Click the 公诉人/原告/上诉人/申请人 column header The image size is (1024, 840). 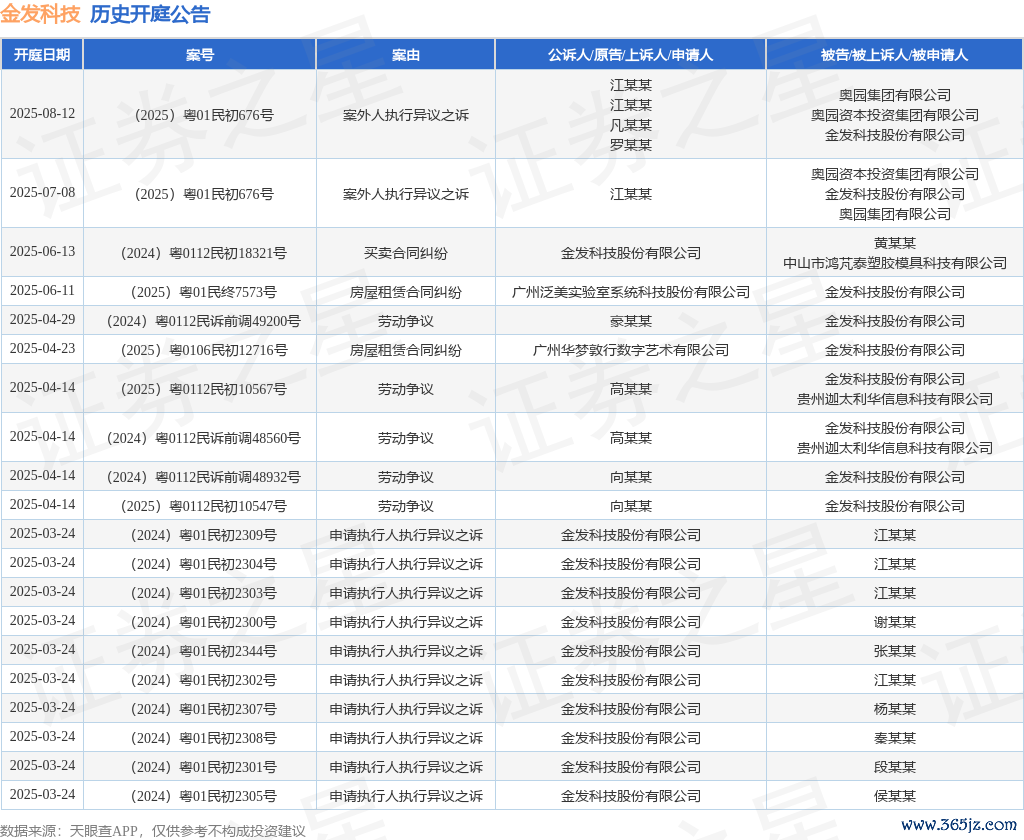coord(630,55)
